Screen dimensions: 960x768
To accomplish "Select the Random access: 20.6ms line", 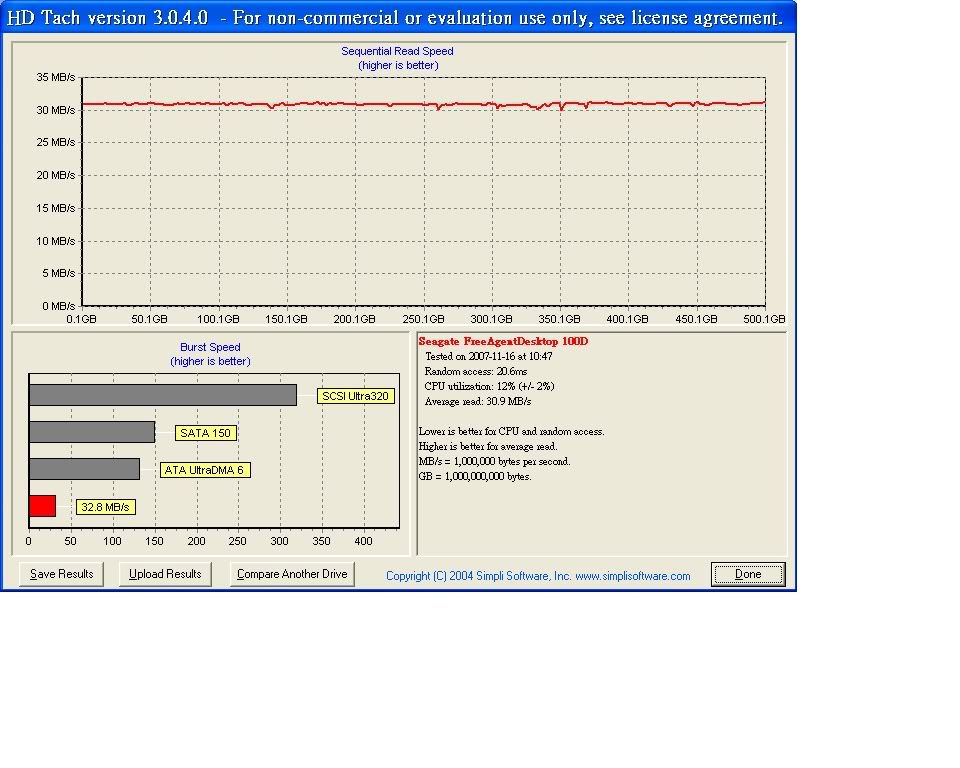I will [476, 371].
